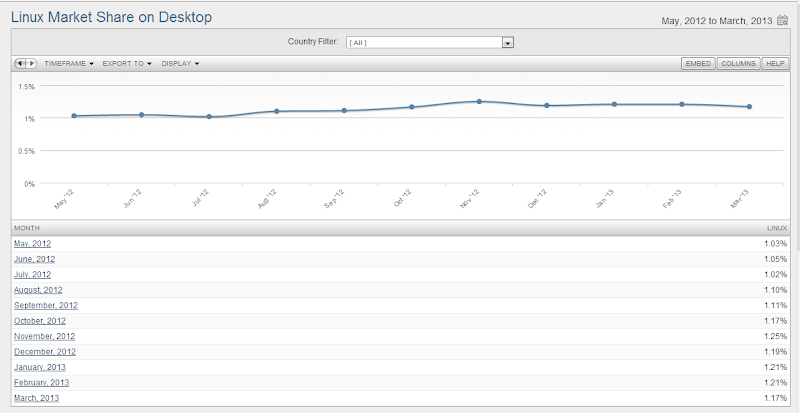The image size is (800, 413).
Task: Open the March, 2013 link
Action: point(37,398)
